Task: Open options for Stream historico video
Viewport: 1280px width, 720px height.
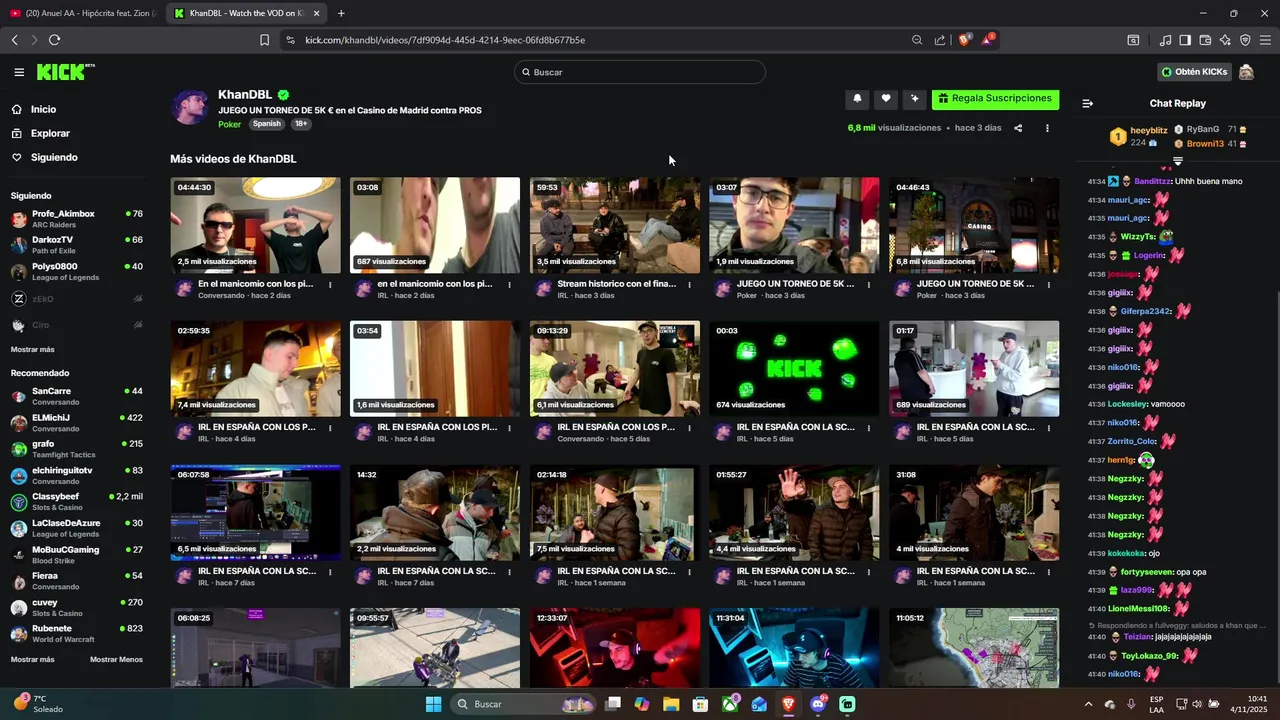Action: (689, 285)
